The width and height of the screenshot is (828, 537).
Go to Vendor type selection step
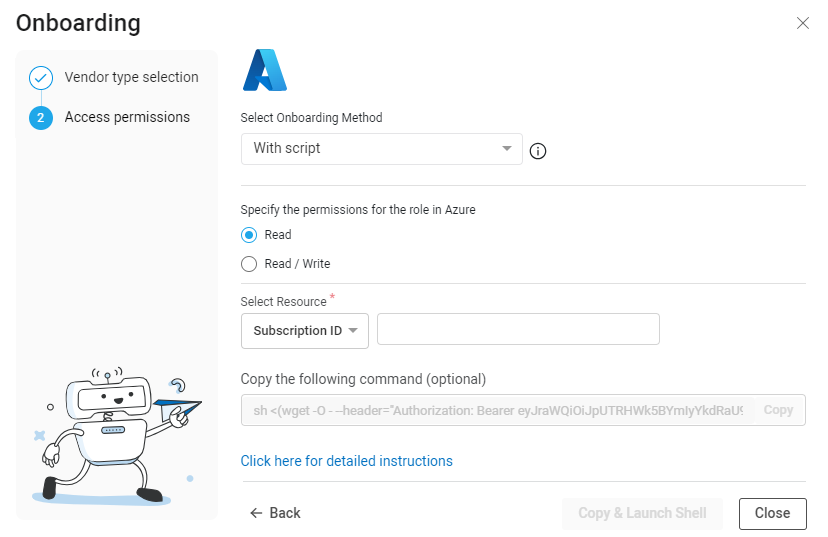pos(131,77)
